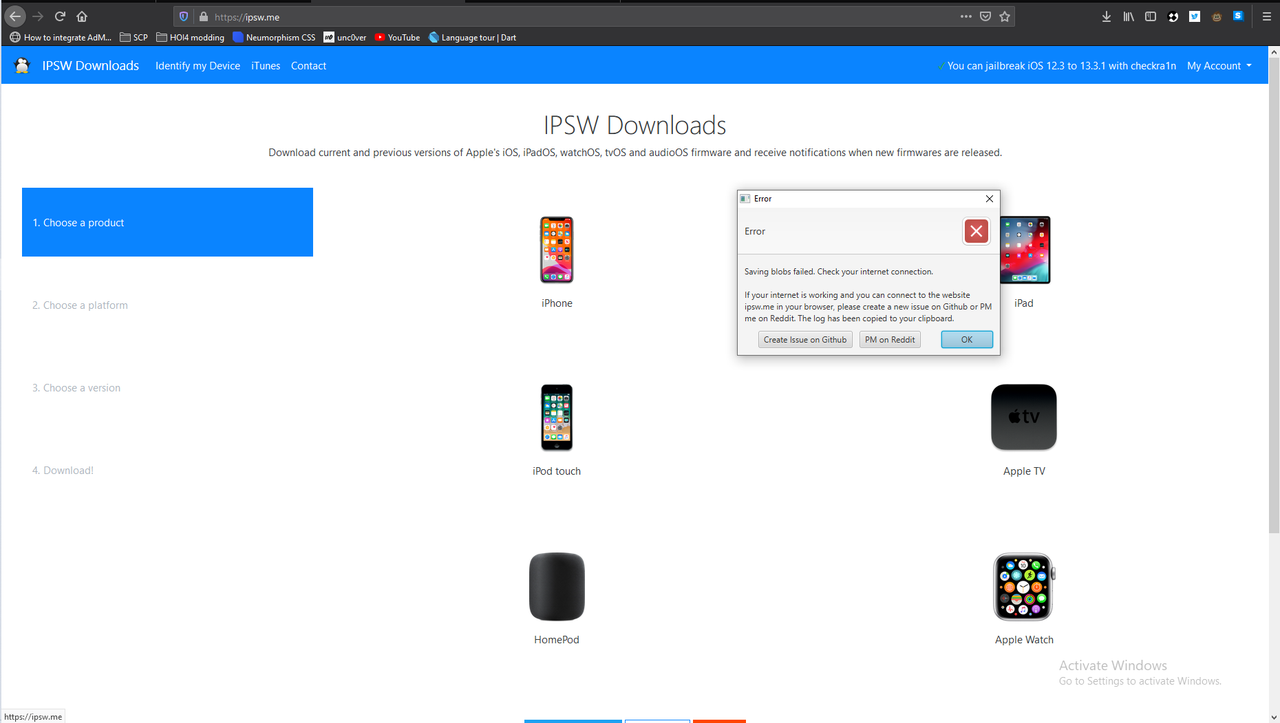The height and width of the screenshot is (723, 1280).
Task: Open the HOI4 modding bookmarks folder
Action: (x=190, y=38)
